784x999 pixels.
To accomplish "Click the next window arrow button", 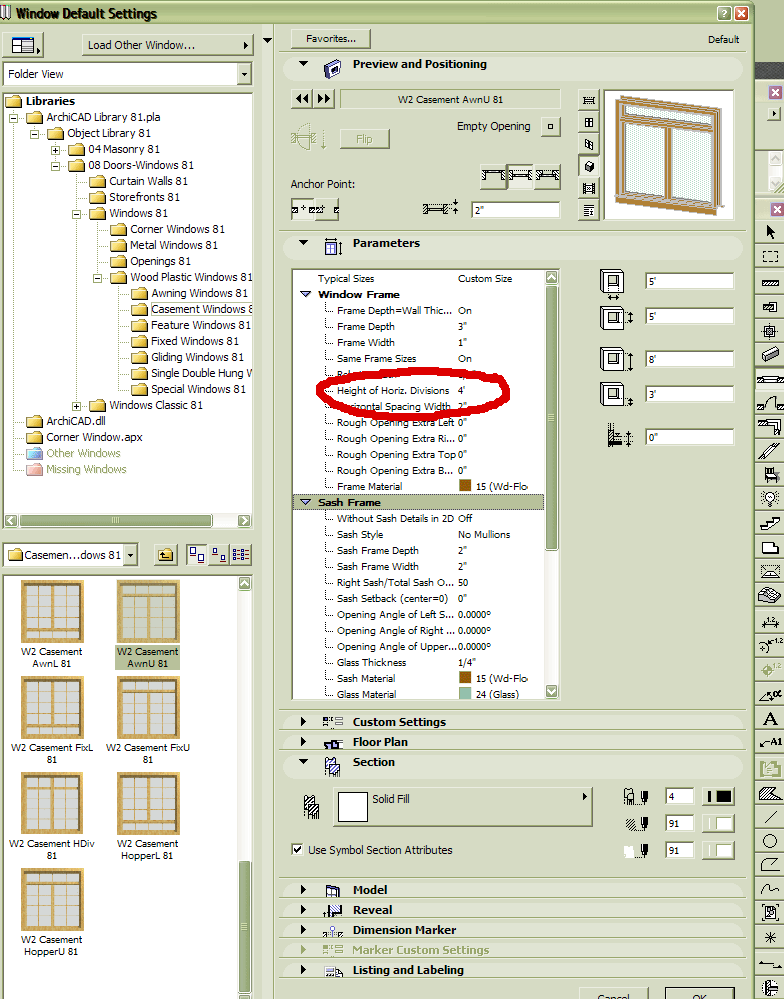I will click(x=324, y=99).
